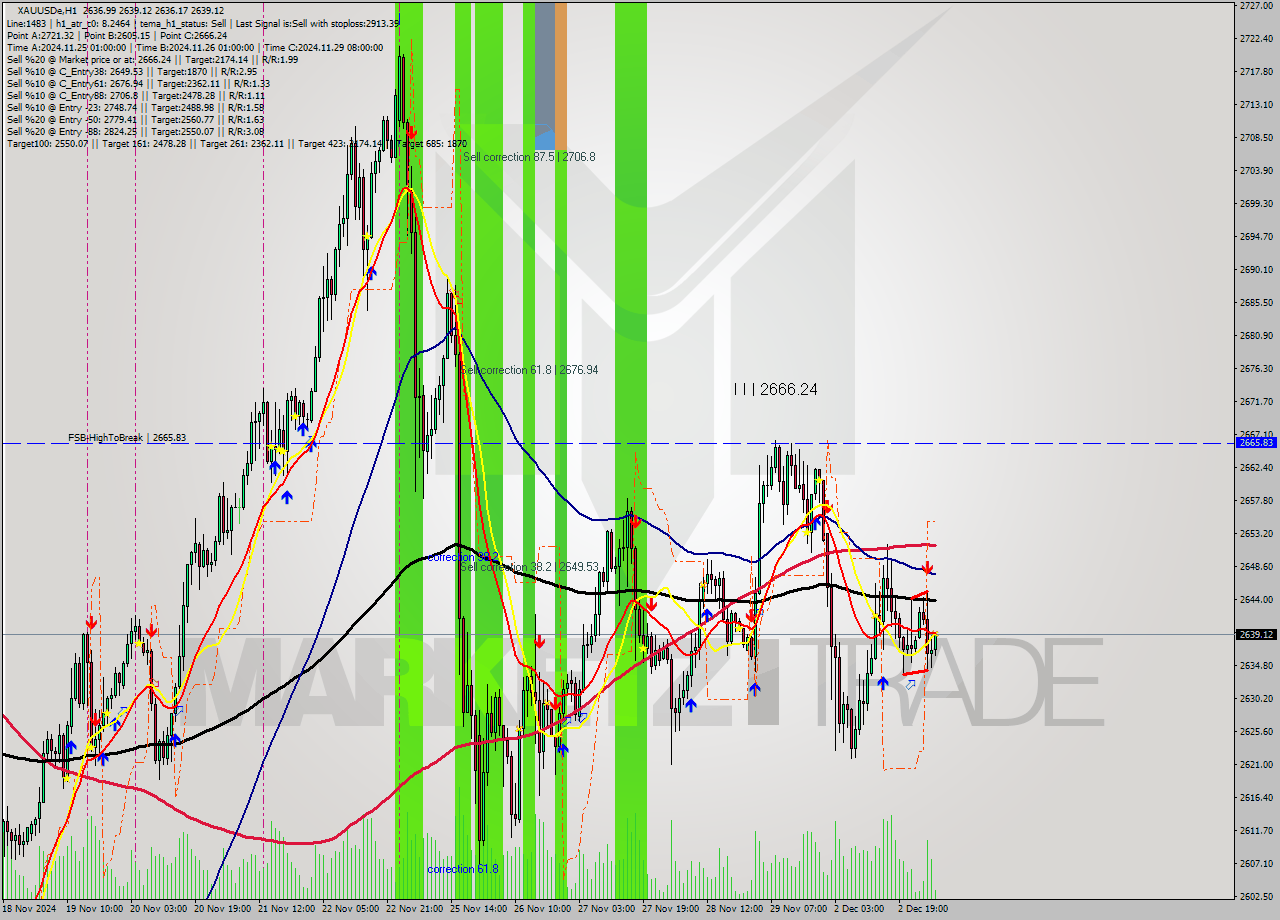Click the 2602.50 price scale value
Viewport: 1280px width, 920px height.
tap(1256, 896)
